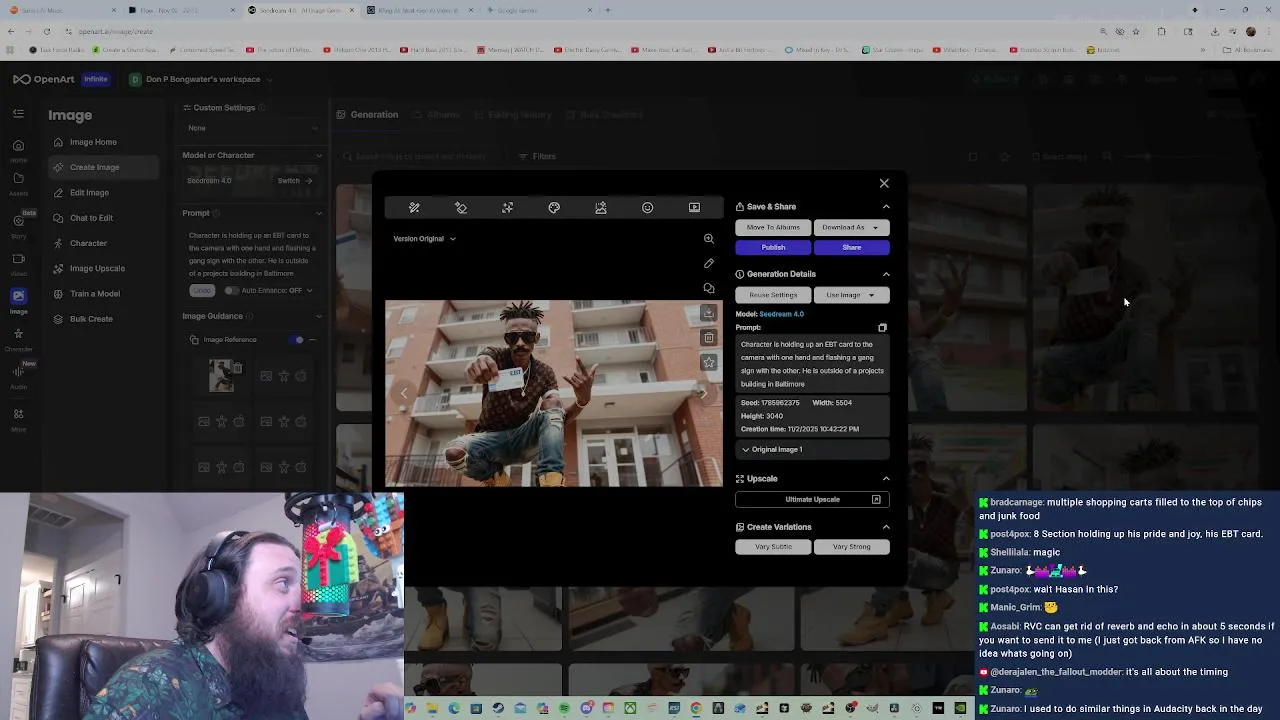Select the sparkle enhance tool

click(508, 207)
